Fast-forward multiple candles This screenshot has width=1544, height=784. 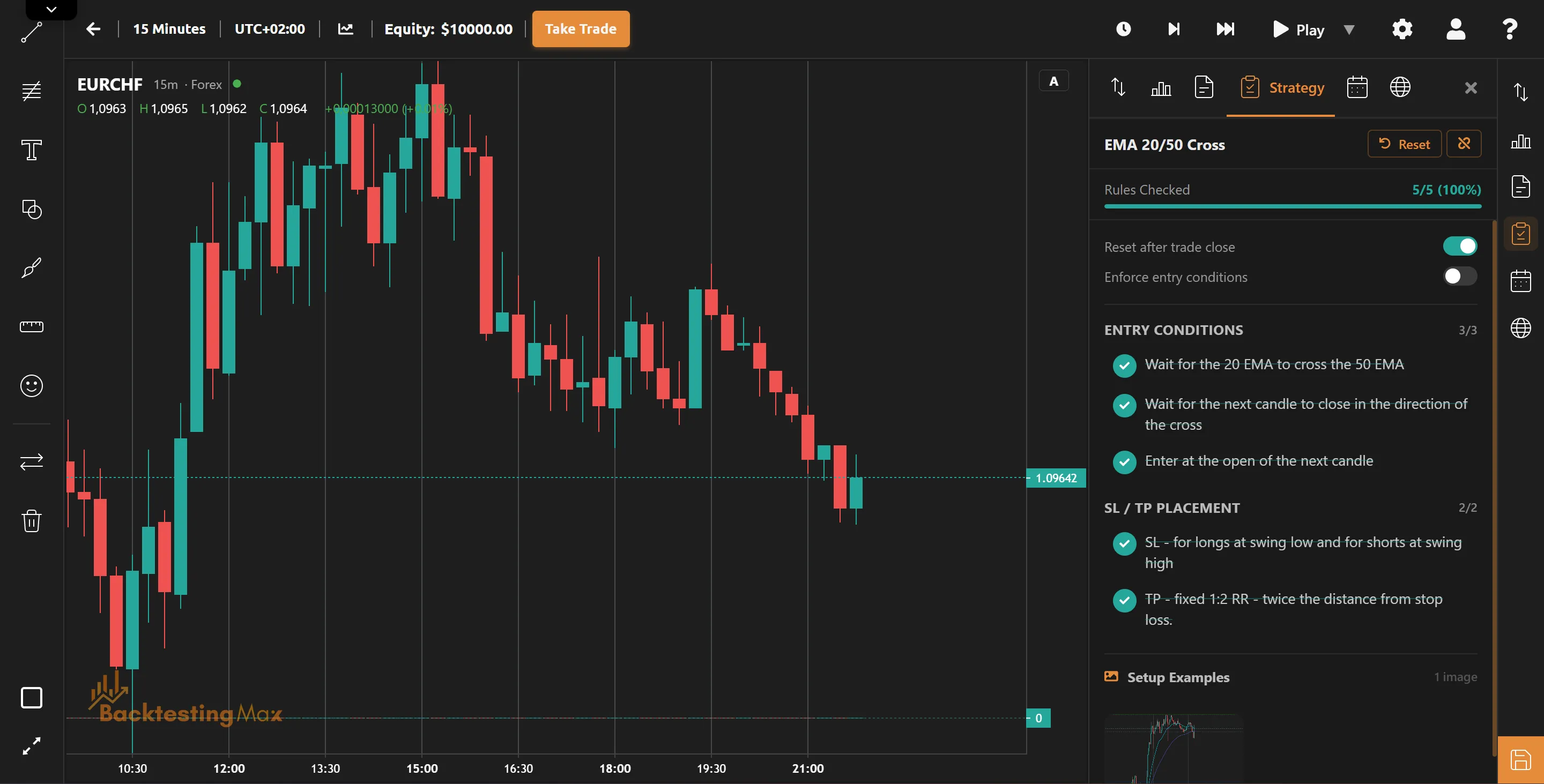click(1225, 29)
